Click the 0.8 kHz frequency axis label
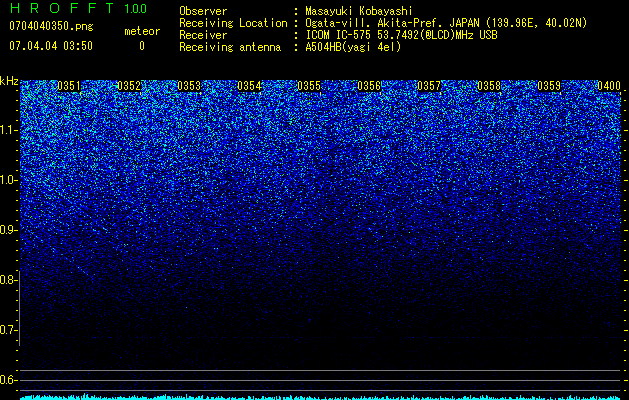This screenshot has height=400, width=629. coord(8,280)
